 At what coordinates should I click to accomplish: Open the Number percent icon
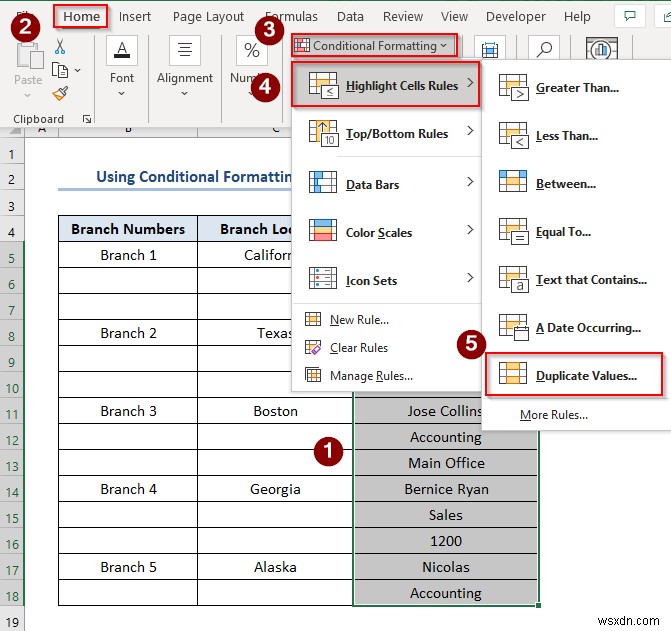pos(252,50)
